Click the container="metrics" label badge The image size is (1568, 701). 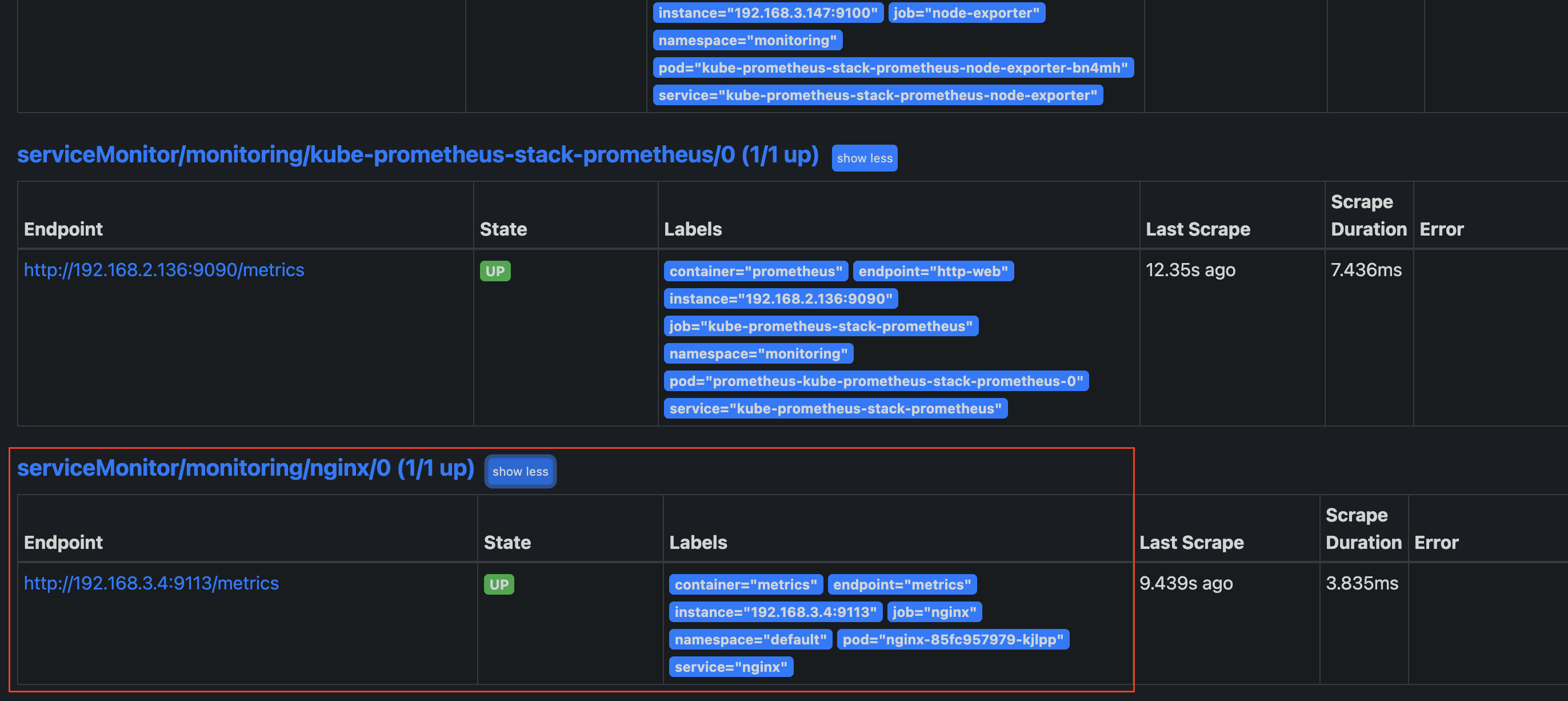[745, 585]
